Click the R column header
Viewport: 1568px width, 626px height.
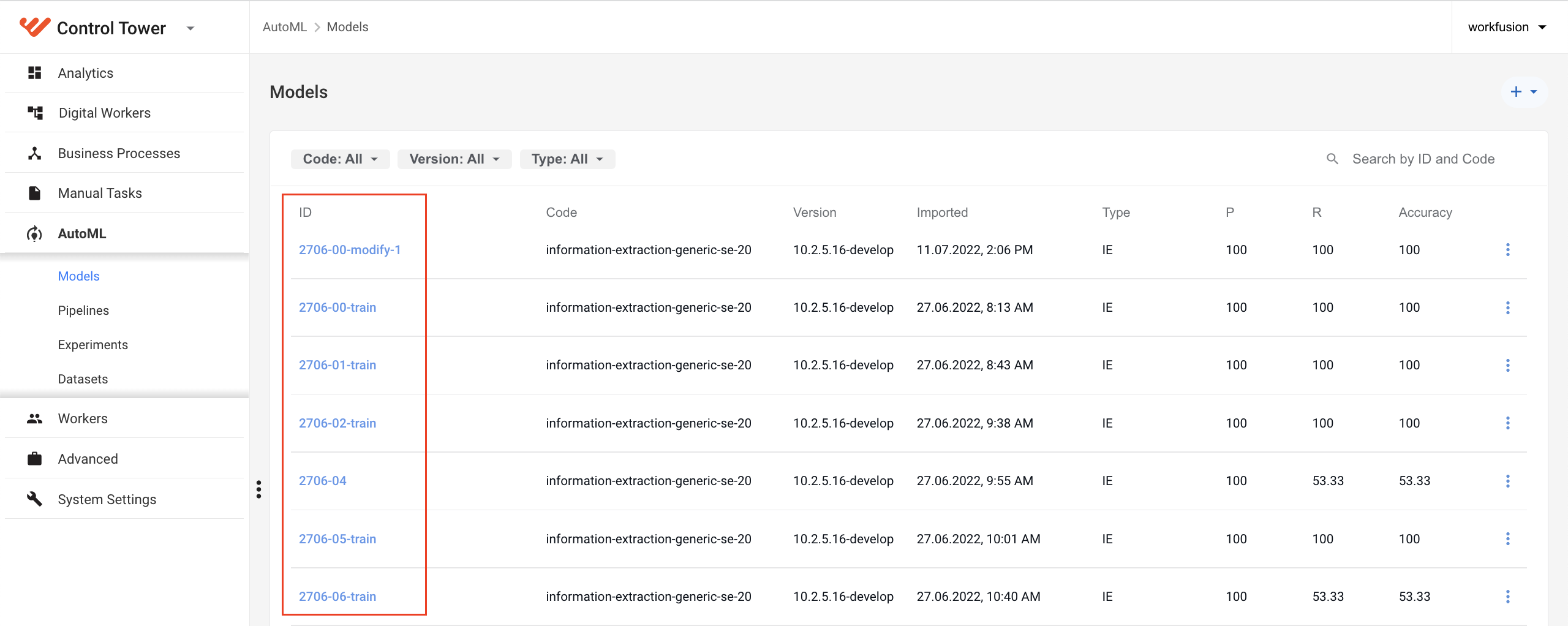click(1317, 213)
